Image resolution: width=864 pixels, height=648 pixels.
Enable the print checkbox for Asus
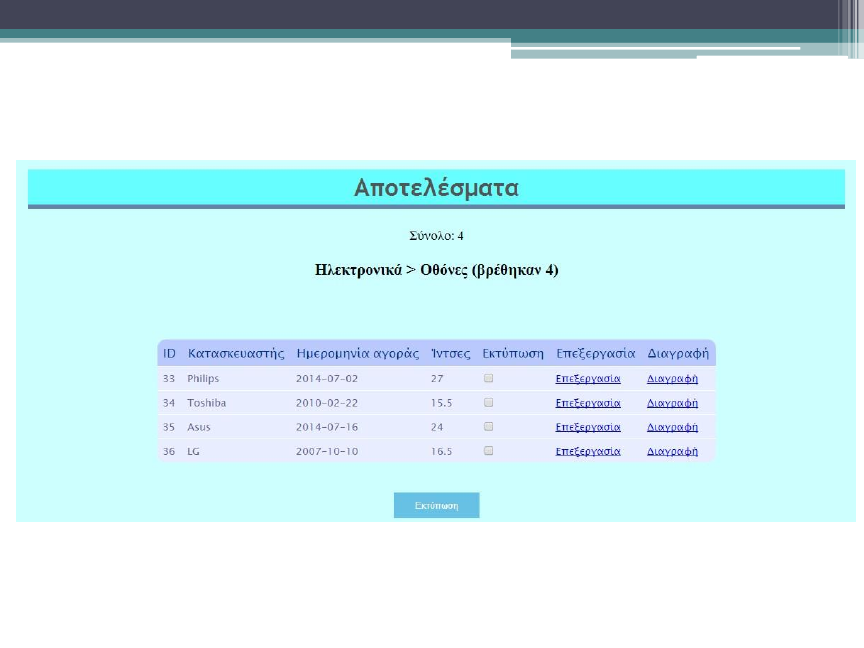[488, 426]
